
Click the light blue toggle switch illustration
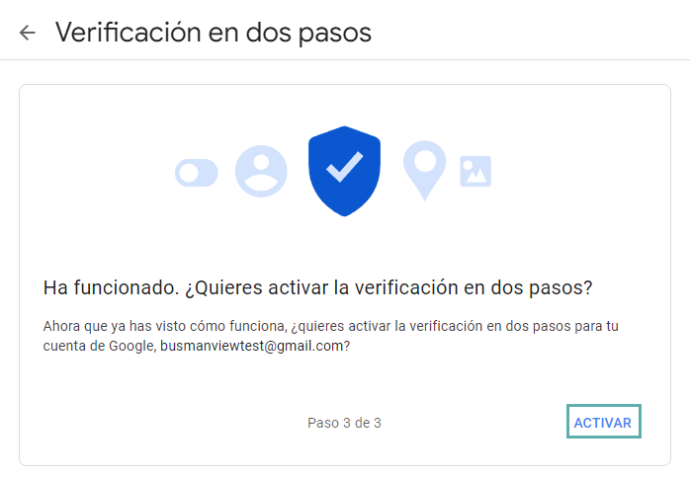pyautogui.click(x=196, y=173)
